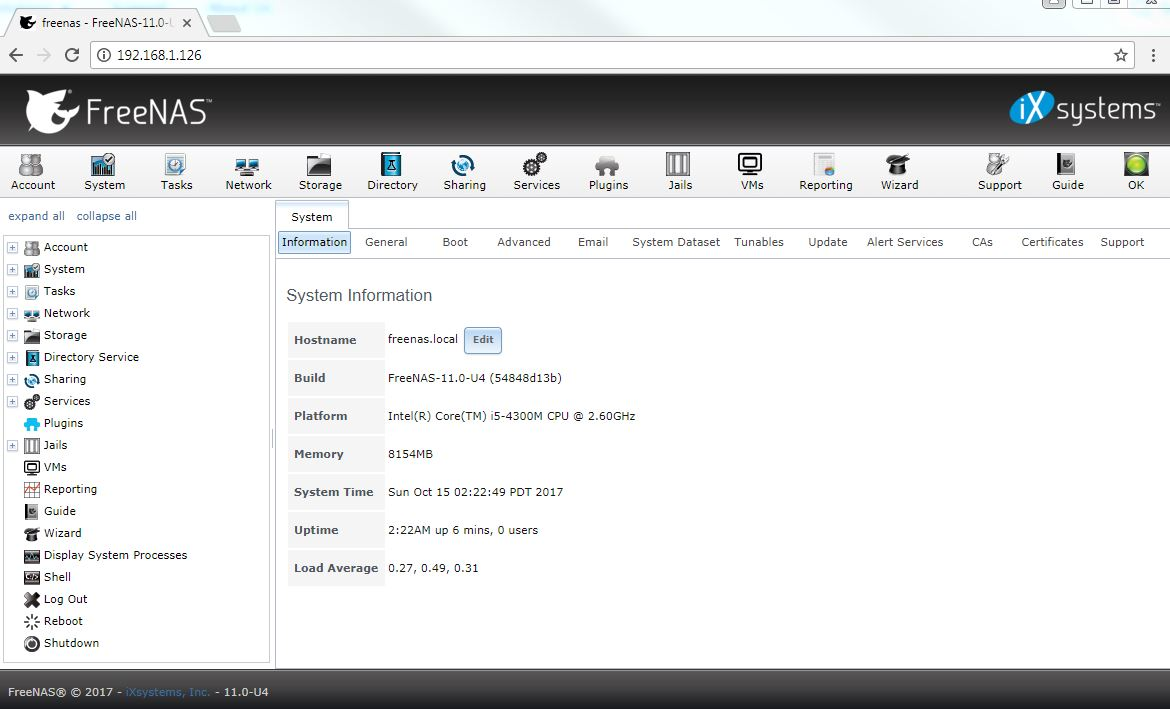
Task: Open the iXsystems, Inc. footer link
Action: point(167,692)
